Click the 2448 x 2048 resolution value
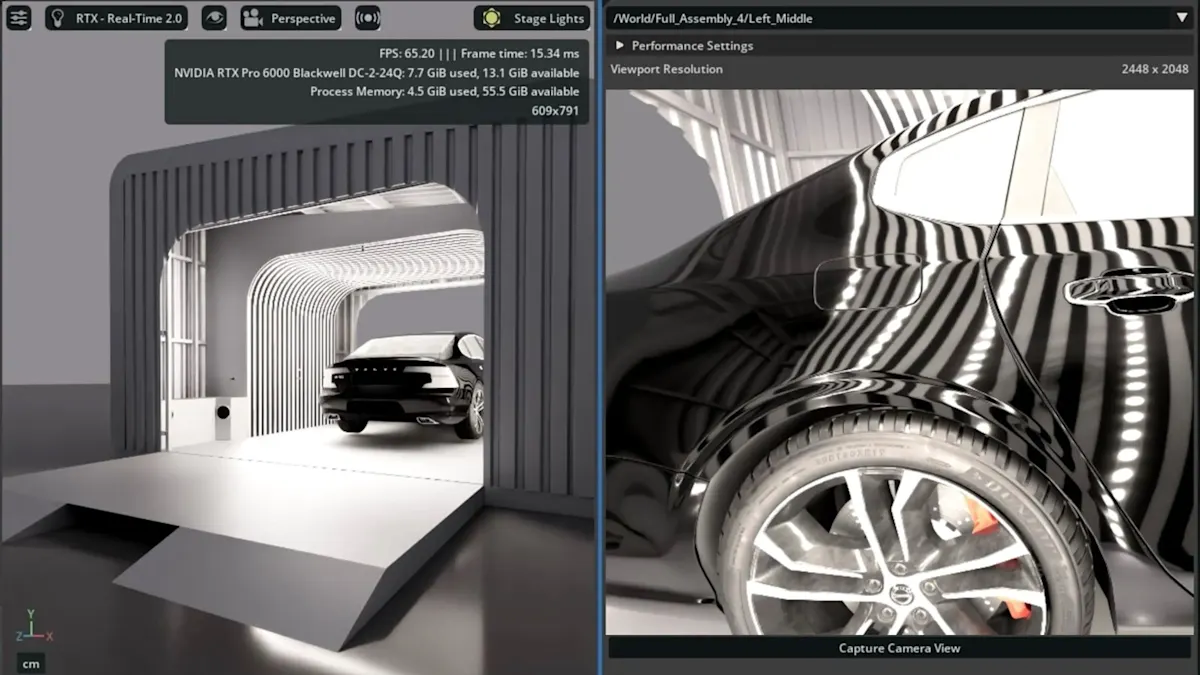1200x675 pixels. pos(1156,69)
